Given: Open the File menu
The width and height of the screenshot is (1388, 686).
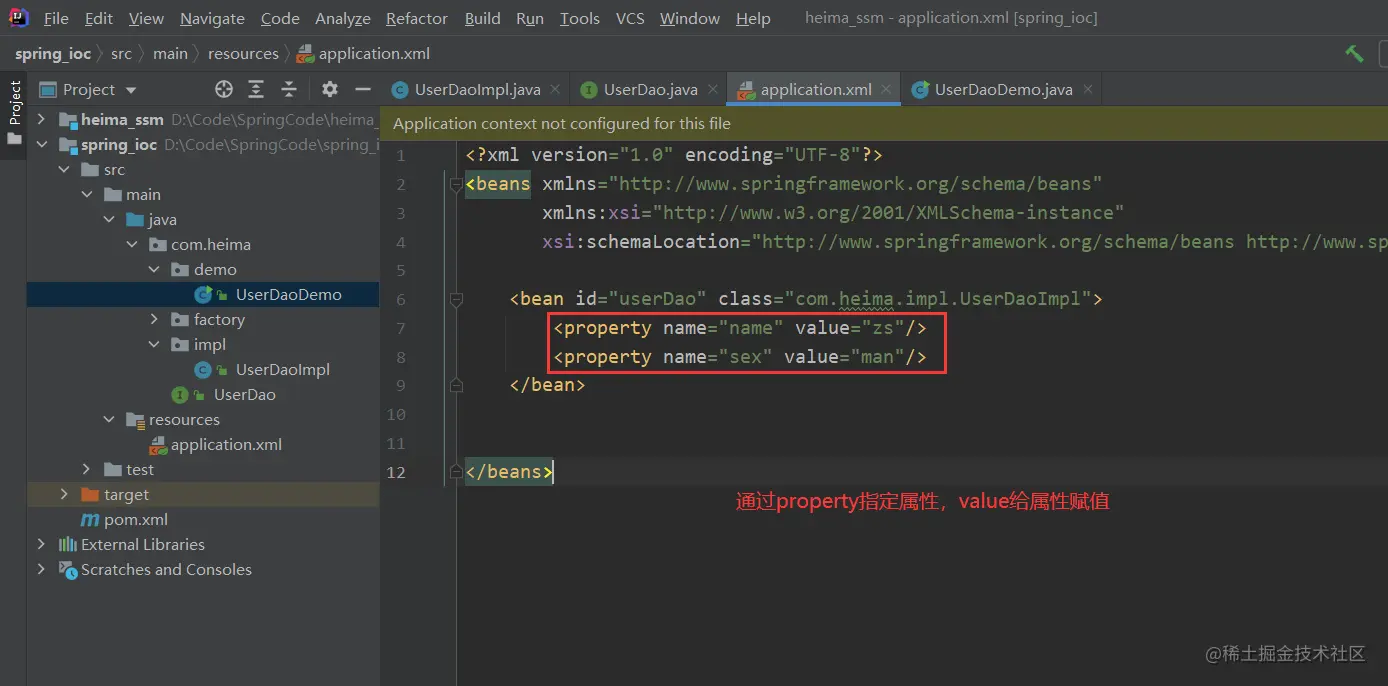Looking at the screenshot, I should click(x=56, y=19).
